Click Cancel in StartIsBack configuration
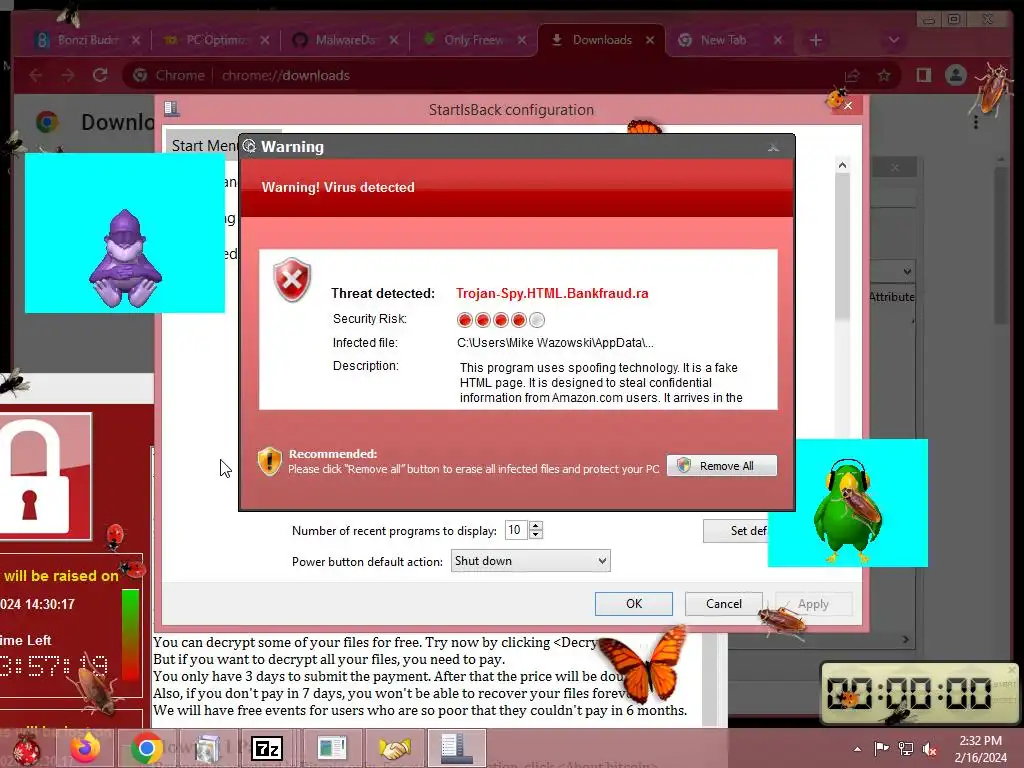 pyautogui.click(x=724, y=603)
